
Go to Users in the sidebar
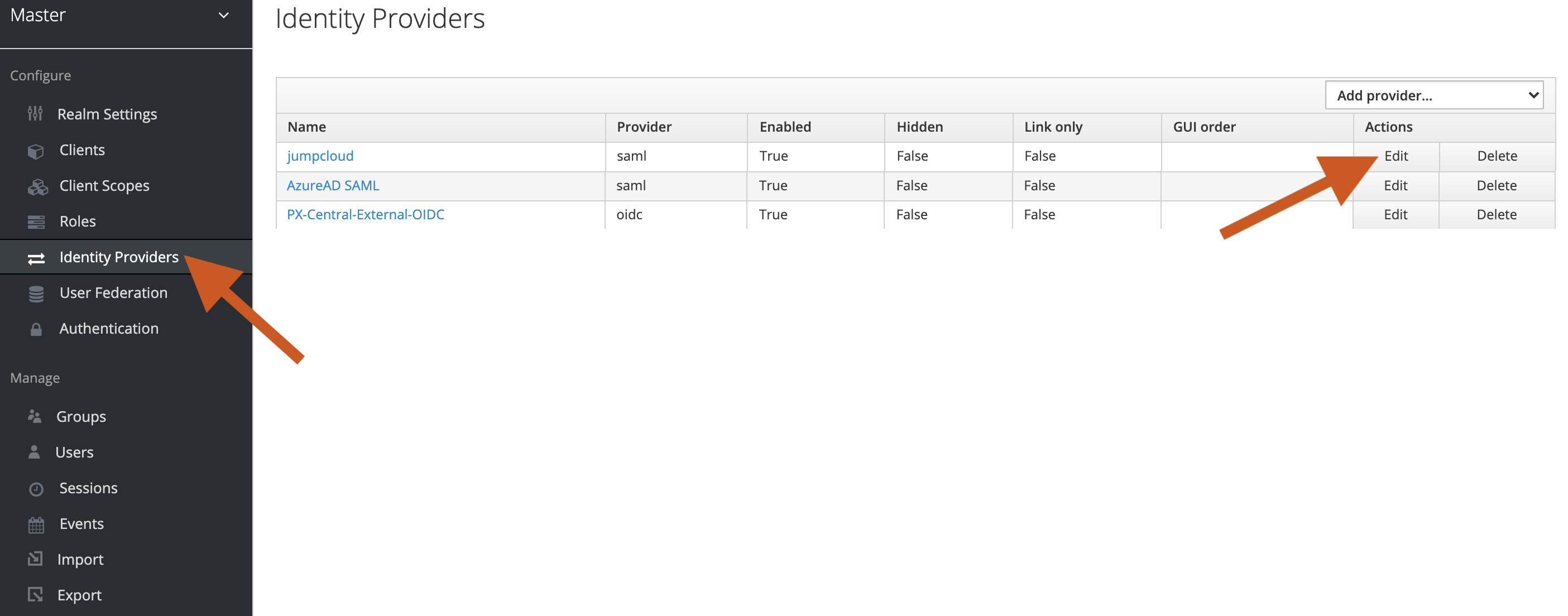[x=74, y=453]
